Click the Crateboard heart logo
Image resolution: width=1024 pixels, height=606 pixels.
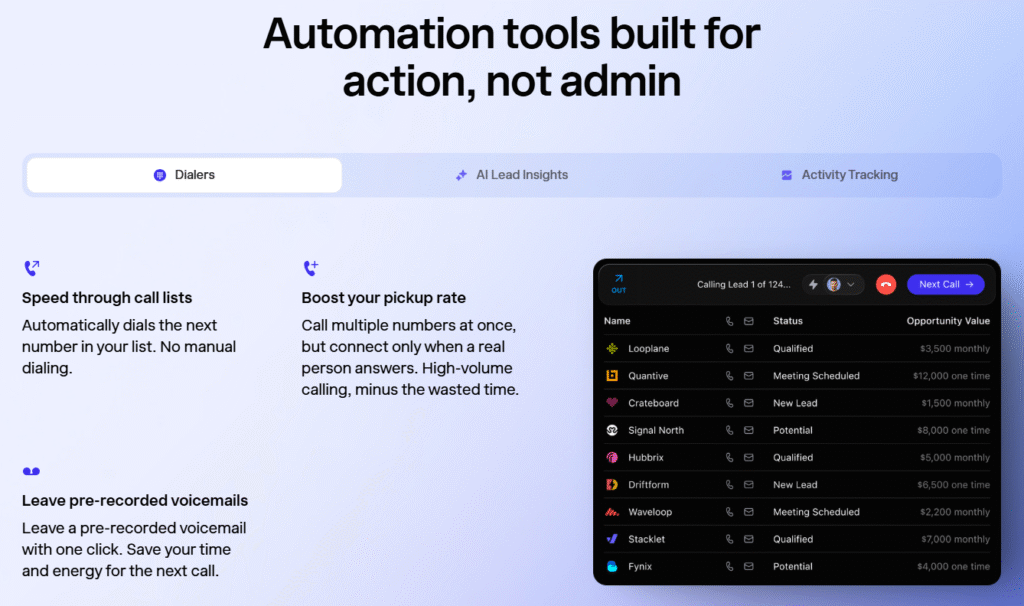pos(612,403)
